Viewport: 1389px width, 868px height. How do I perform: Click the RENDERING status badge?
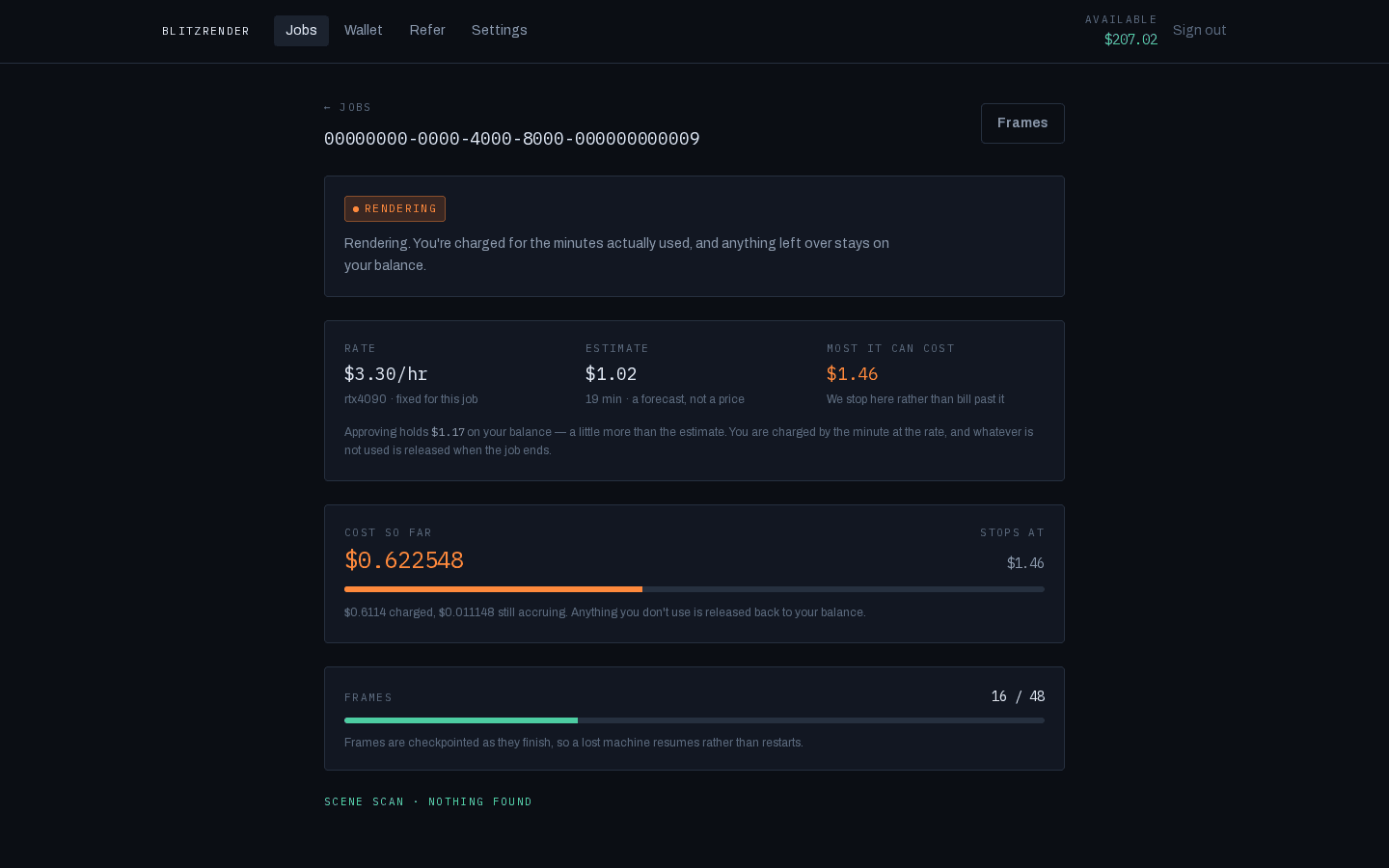tap(395, 208)
